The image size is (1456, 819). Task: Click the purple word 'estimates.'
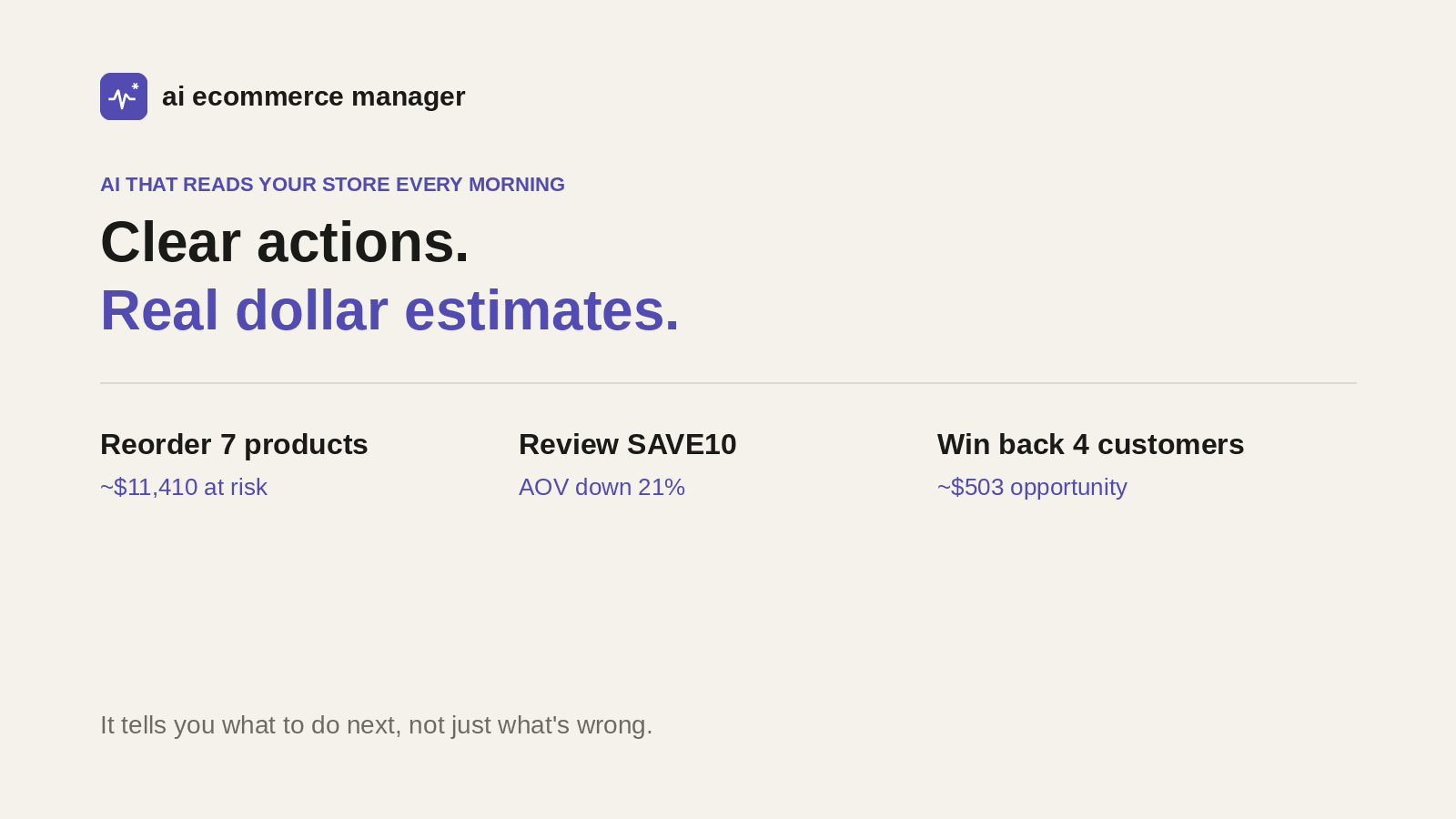(541, 310)
